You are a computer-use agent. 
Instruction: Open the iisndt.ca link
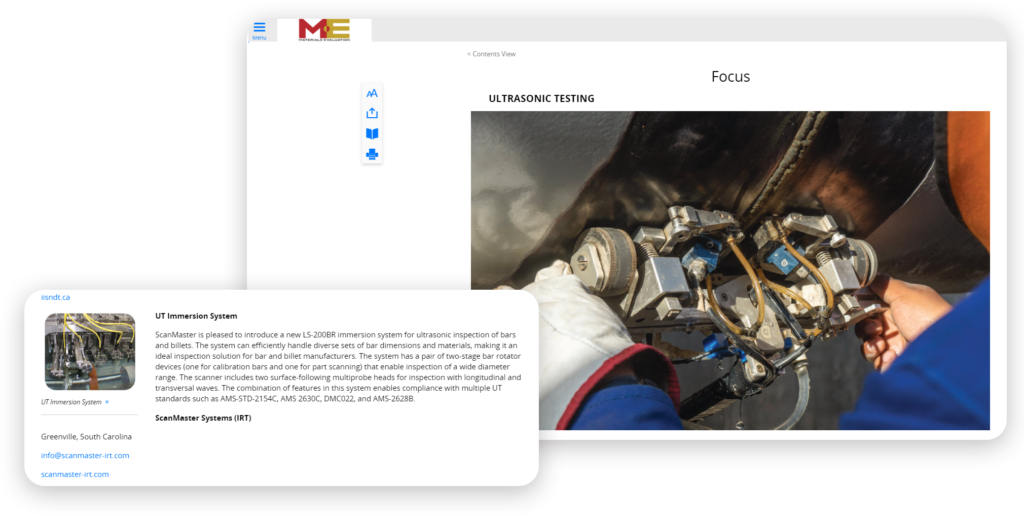pos(55,297)
